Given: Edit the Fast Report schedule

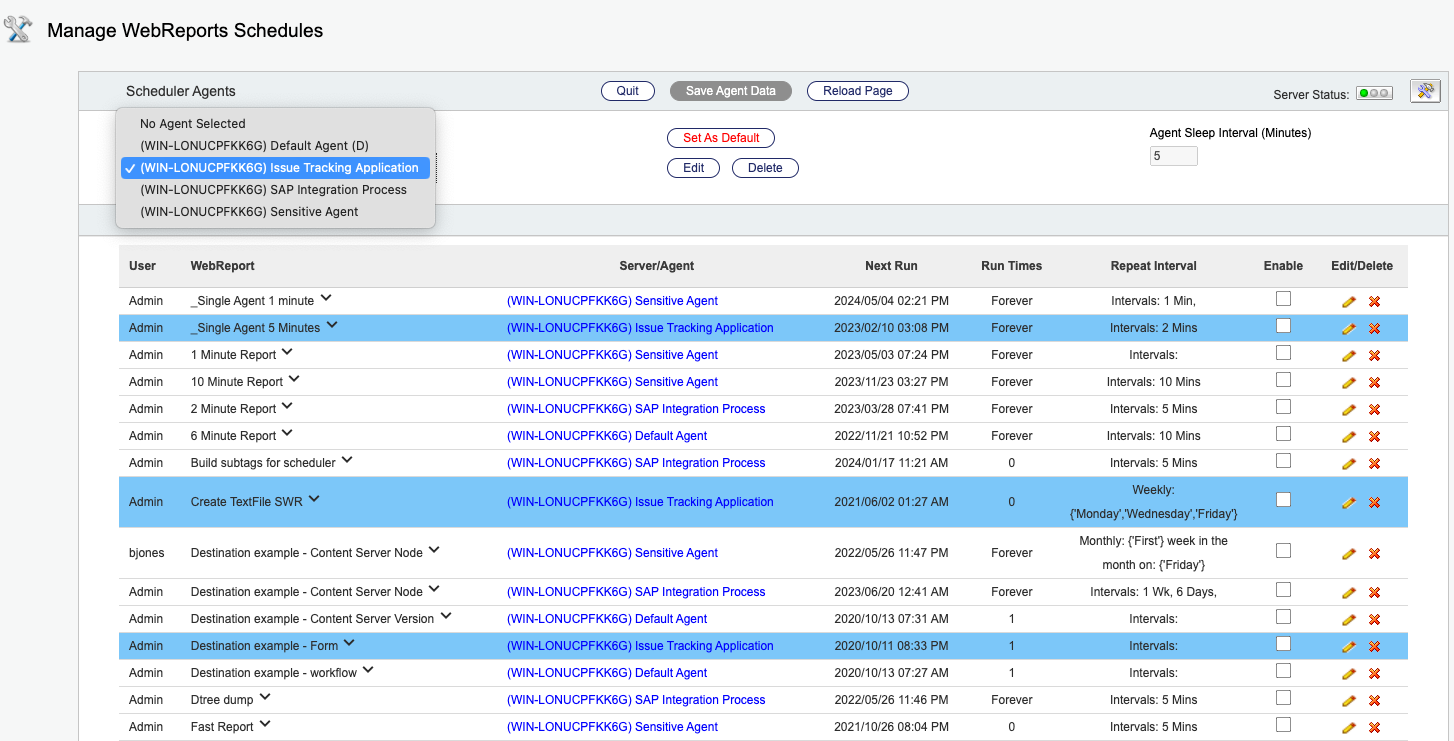Looking at the screenshot, I should [x=1349, y=727].
